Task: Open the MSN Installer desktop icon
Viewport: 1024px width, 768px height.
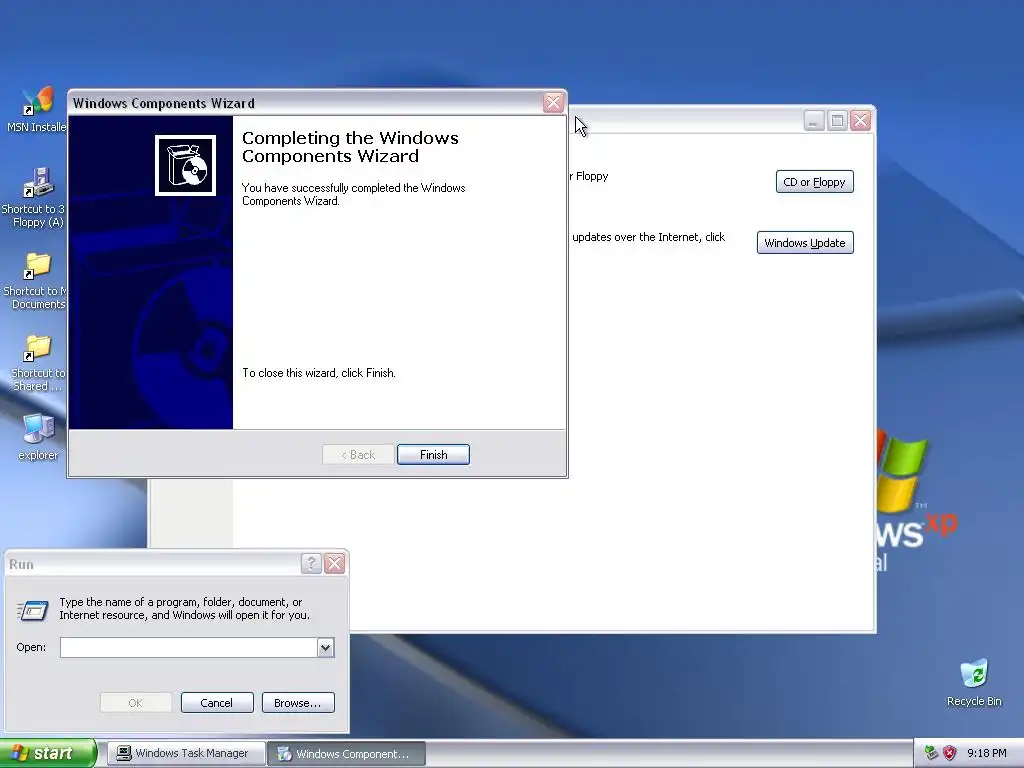Action: point(36,108)
